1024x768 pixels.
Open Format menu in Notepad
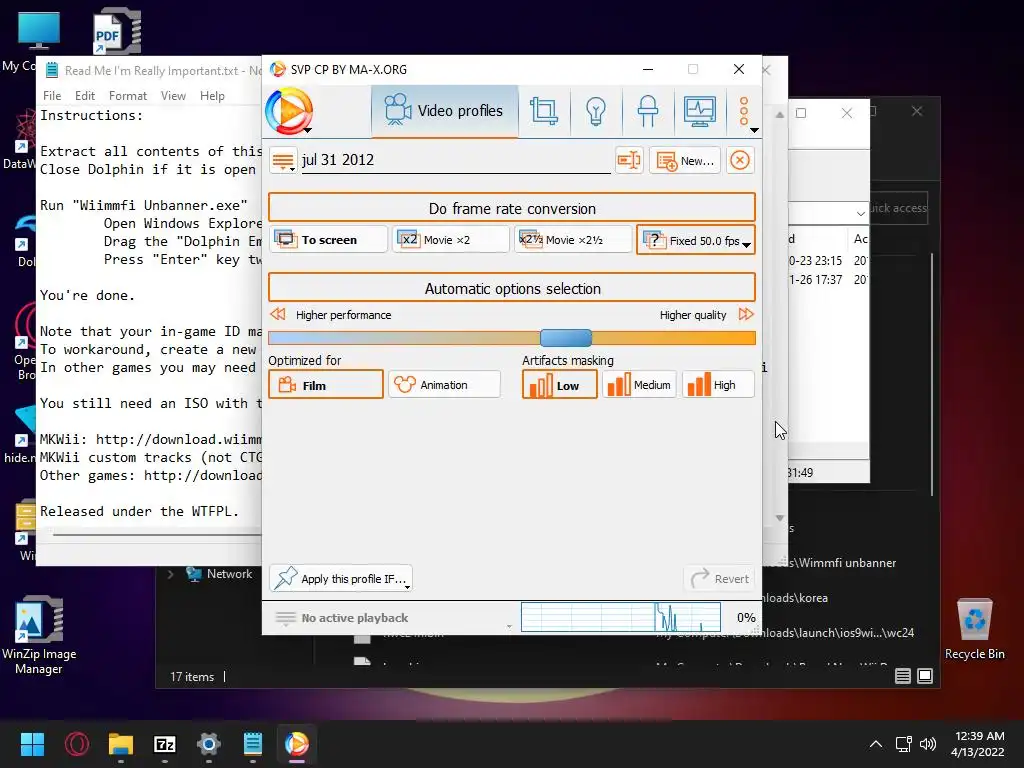[x=127, y=95]
